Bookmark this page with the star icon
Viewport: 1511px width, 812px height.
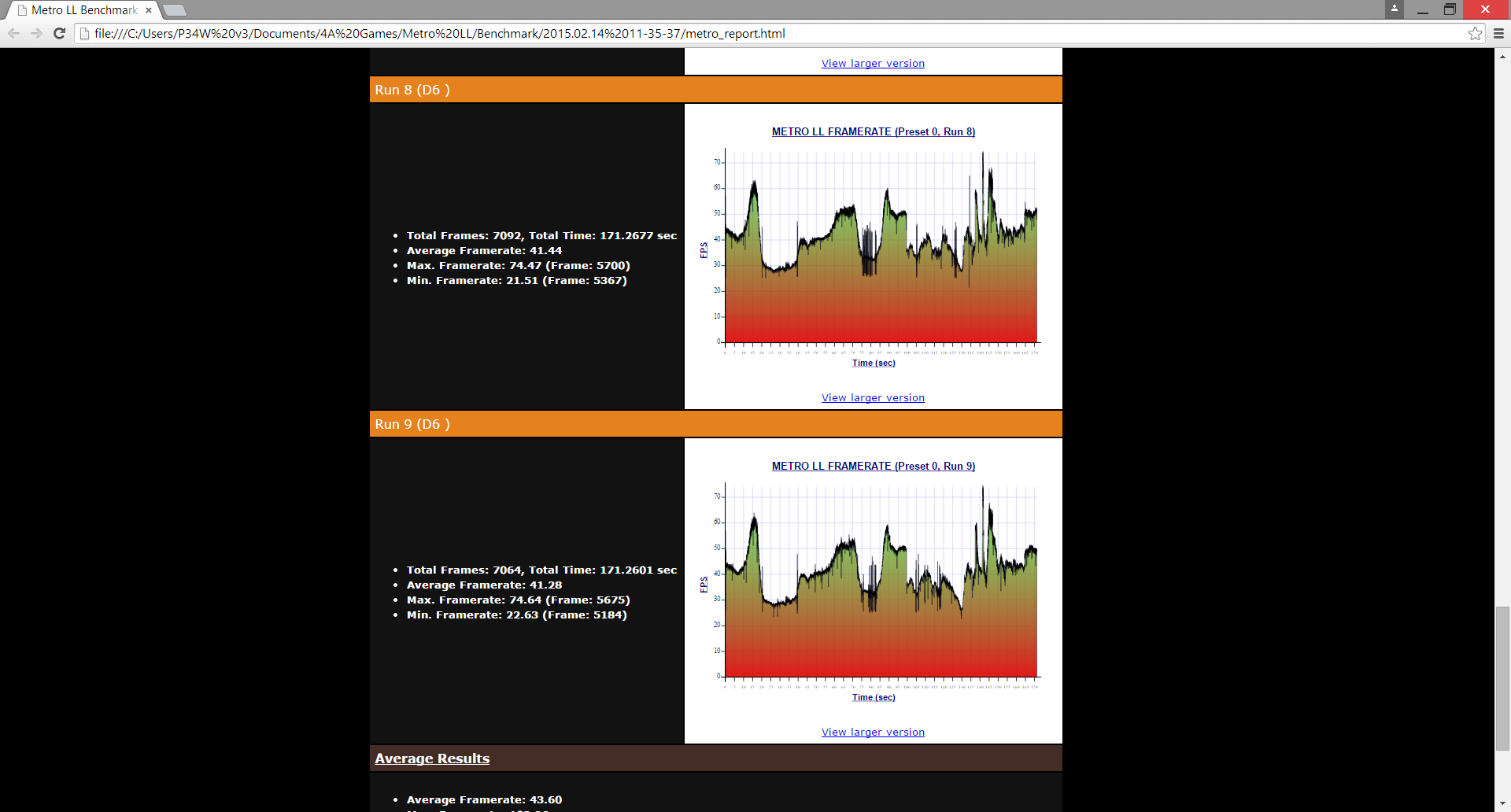click(1475, 33)
